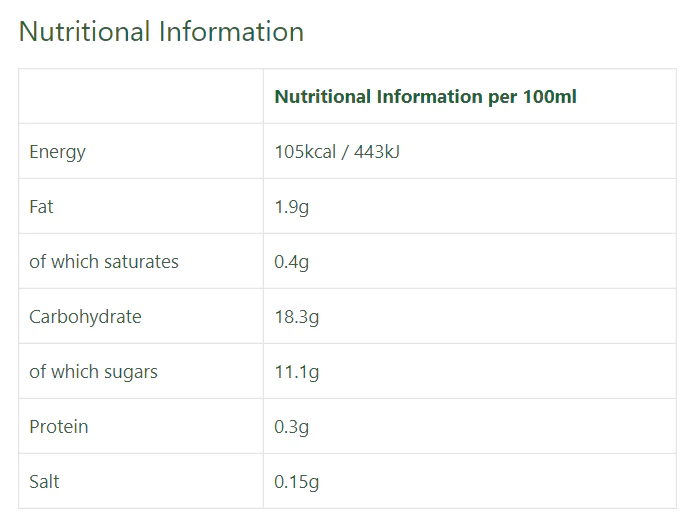The height and width of the screenshot is (530, 700).
Task: Click the word 'Information' in the page heading
Action: (x=231, y=31)
